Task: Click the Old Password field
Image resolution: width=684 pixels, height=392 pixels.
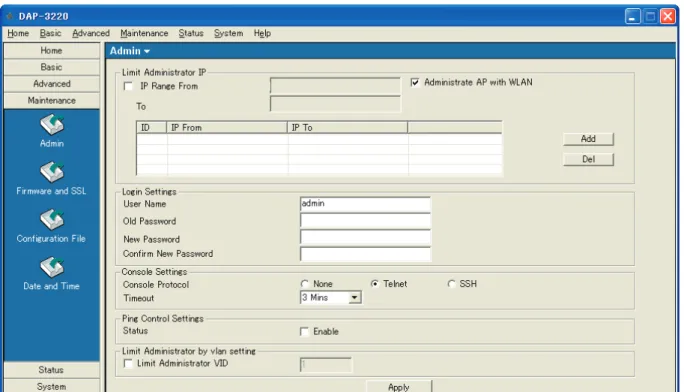Action: tap(365, 221)
